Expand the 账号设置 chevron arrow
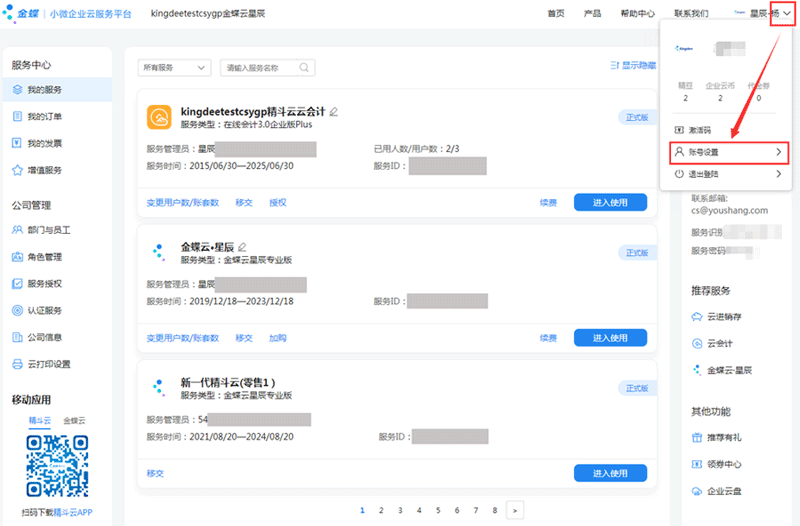 coord(779,152)
